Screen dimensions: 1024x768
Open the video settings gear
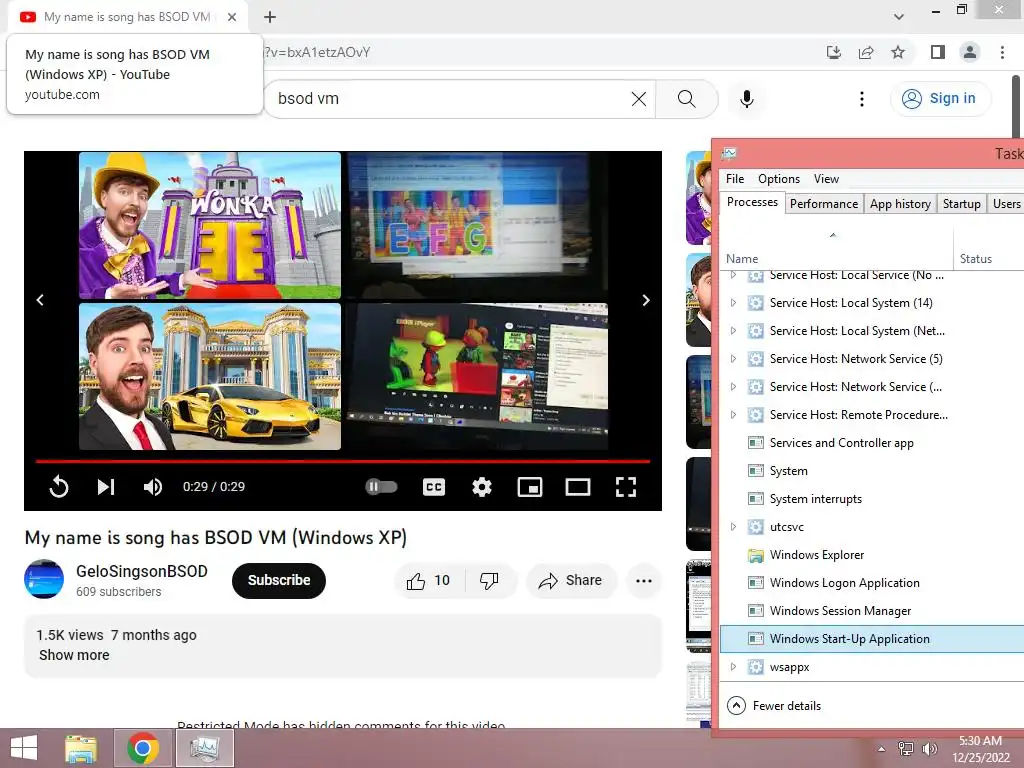coord(482,487)
